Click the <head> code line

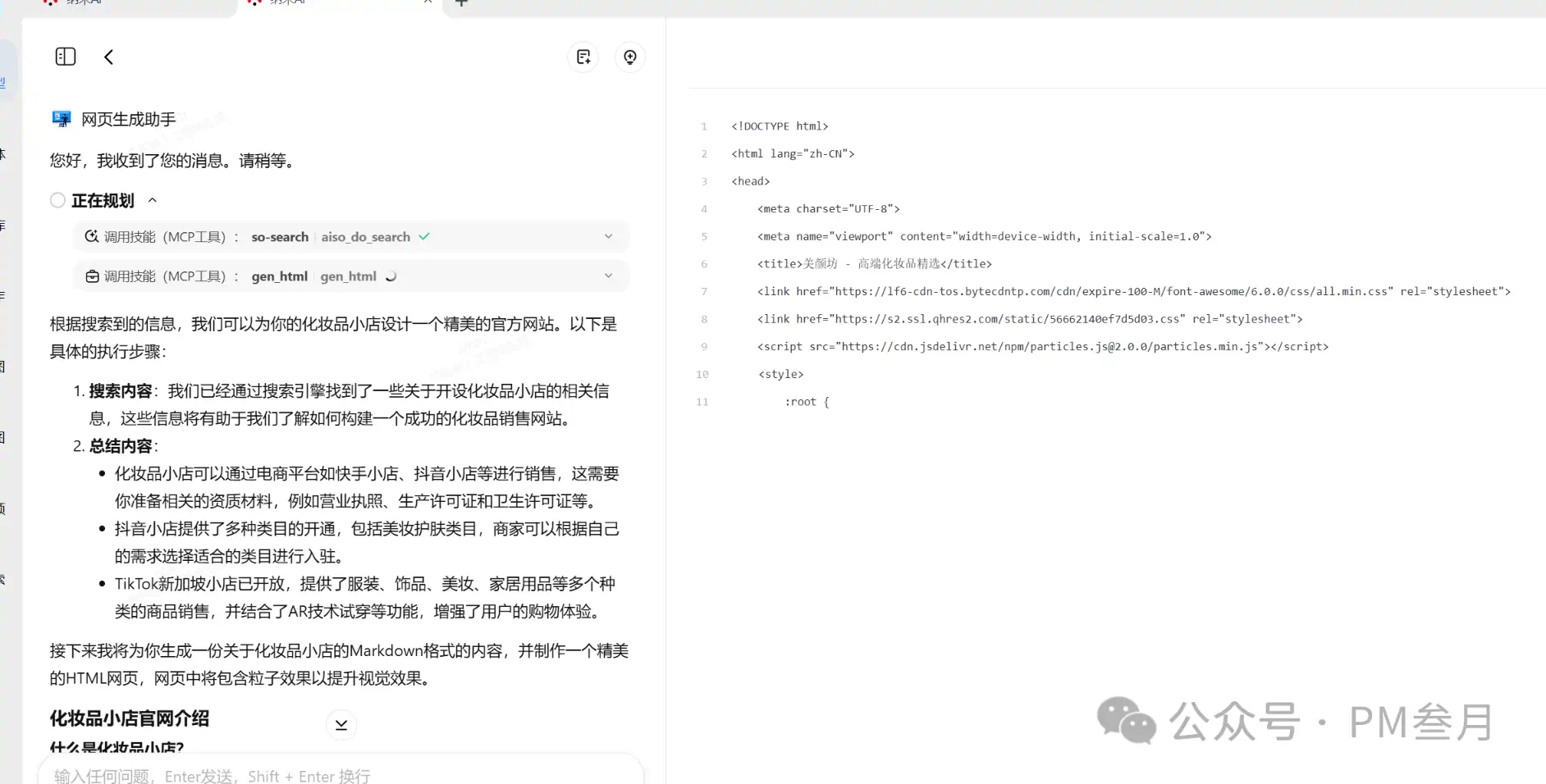[751, 181]
